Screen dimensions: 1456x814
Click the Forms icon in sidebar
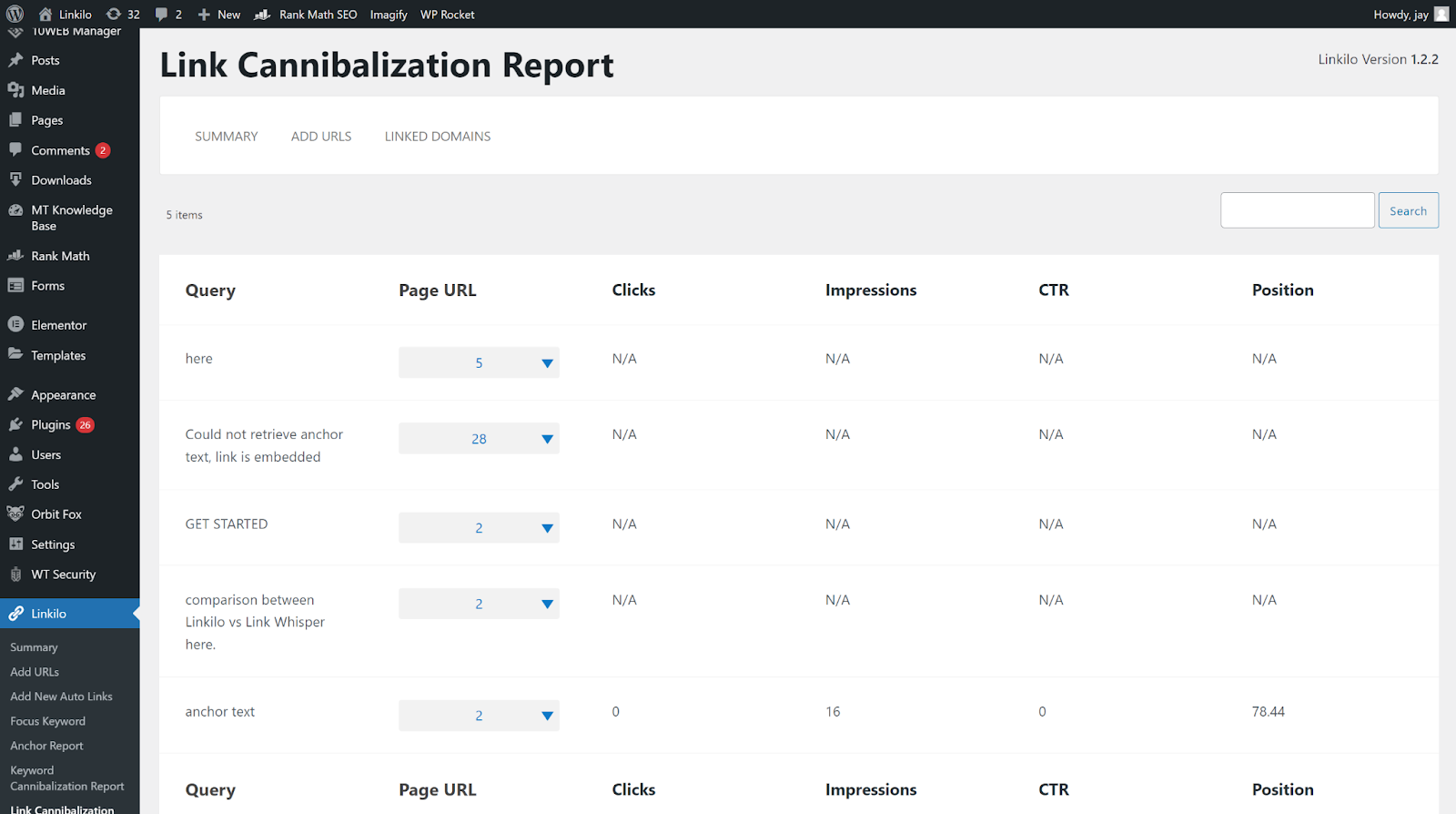(x=15, y=286)
